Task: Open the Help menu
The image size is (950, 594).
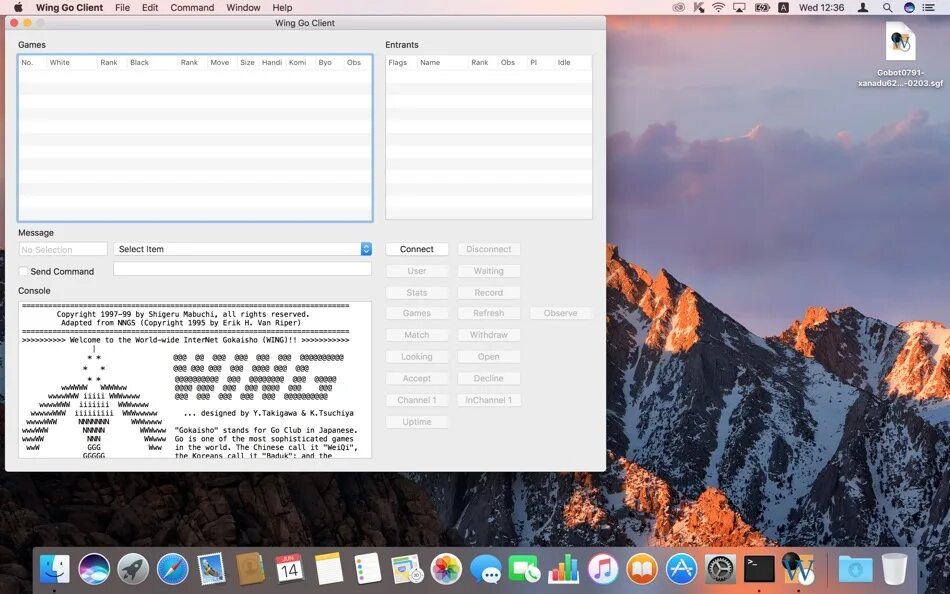Action: 282,8
